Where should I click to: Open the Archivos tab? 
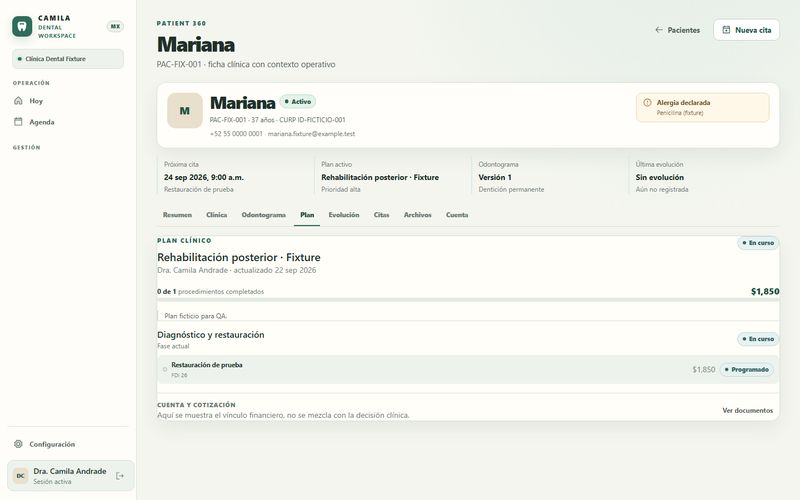(417, 215)
